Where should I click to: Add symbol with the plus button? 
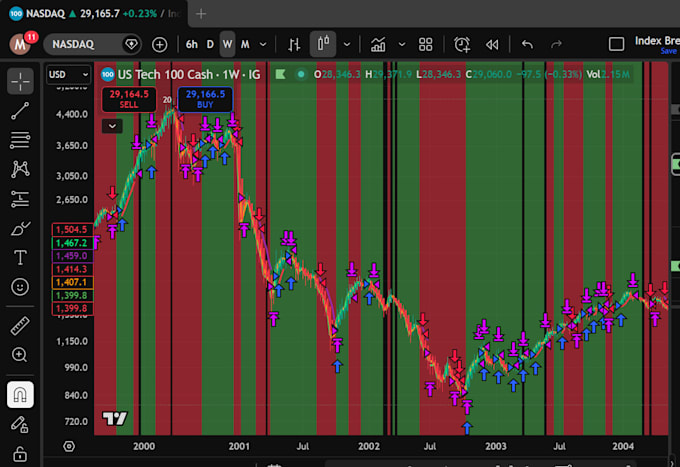click(160, 44)
